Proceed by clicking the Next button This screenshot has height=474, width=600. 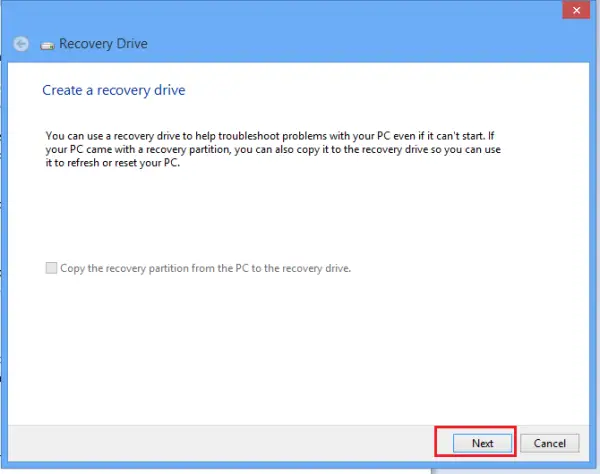pos(483,443)
